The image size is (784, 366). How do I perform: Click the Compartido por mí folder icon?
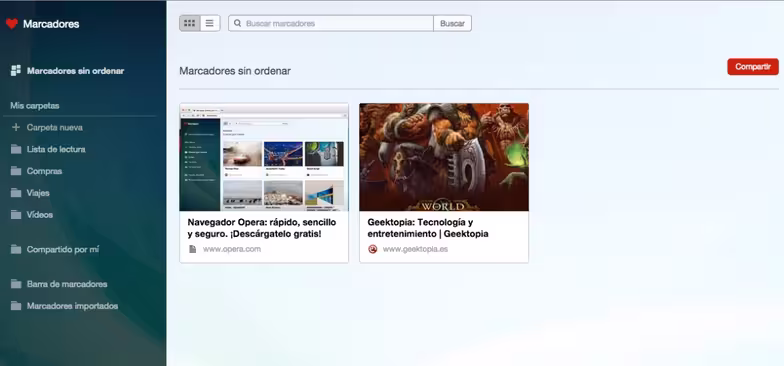pos(16,249)
